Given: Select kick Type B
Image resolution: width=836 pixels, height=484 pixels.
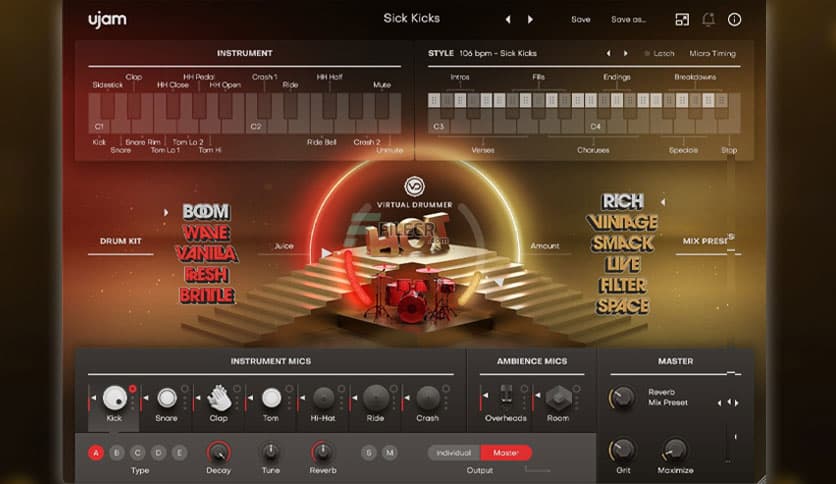Looking at the screenshot, I should (117, 453).
